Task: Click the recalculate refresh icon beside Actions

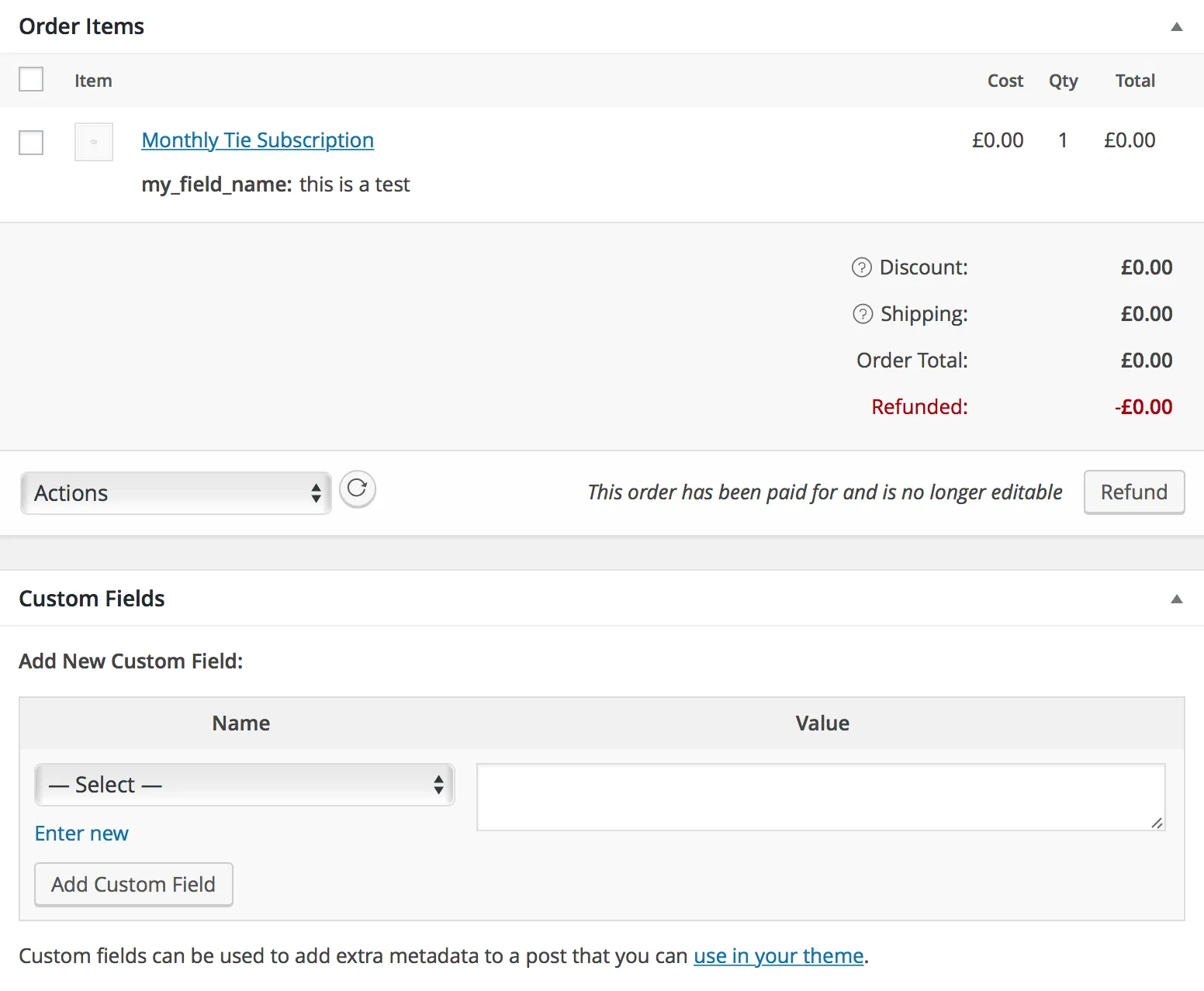Action: [357, 489]
